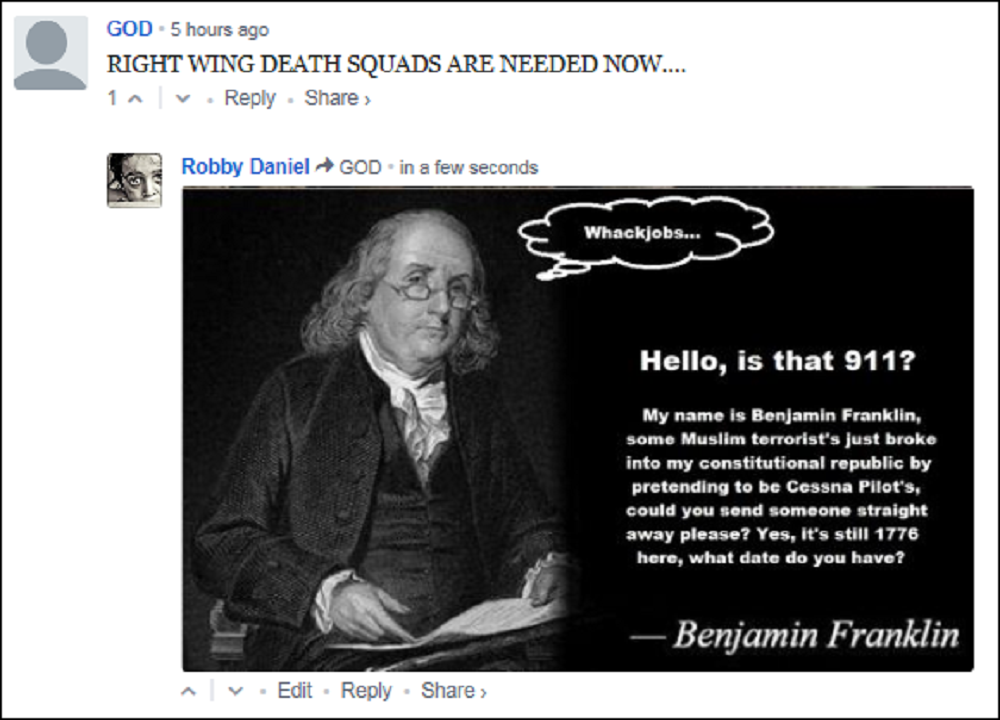Viewport: 1000px width, 720px height.
Task: Expand Share options under Robby Daniel's reply
Action: [454, 691]
